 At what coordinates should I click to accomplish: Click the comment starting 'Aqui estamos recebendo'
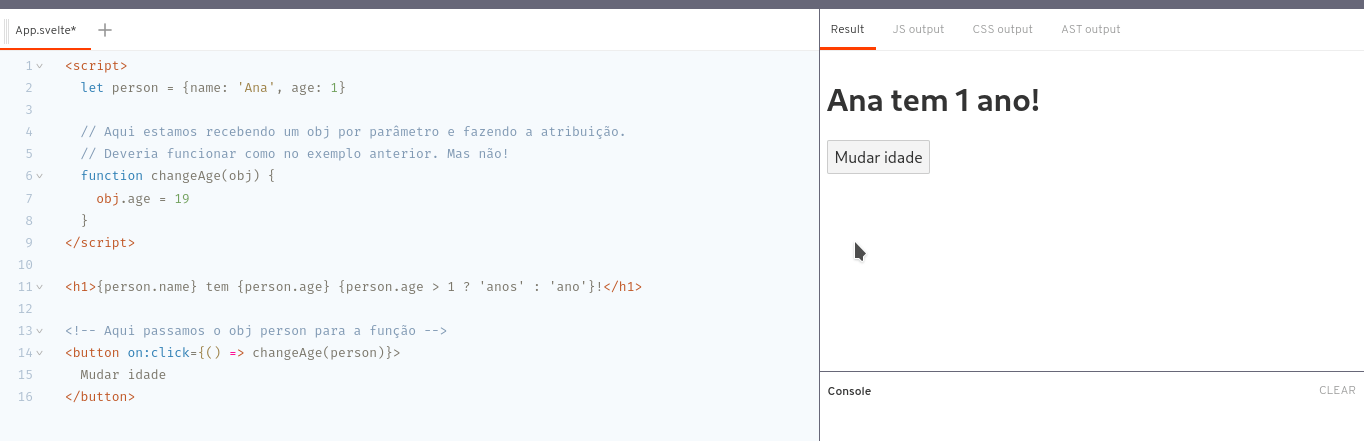click(x=353, y=132)
